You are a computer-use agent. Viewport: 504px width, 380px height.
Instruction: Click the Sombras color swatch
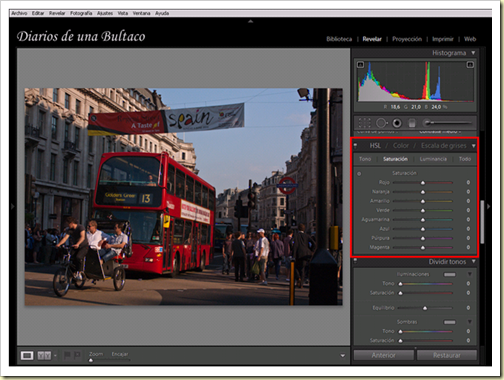449,322
